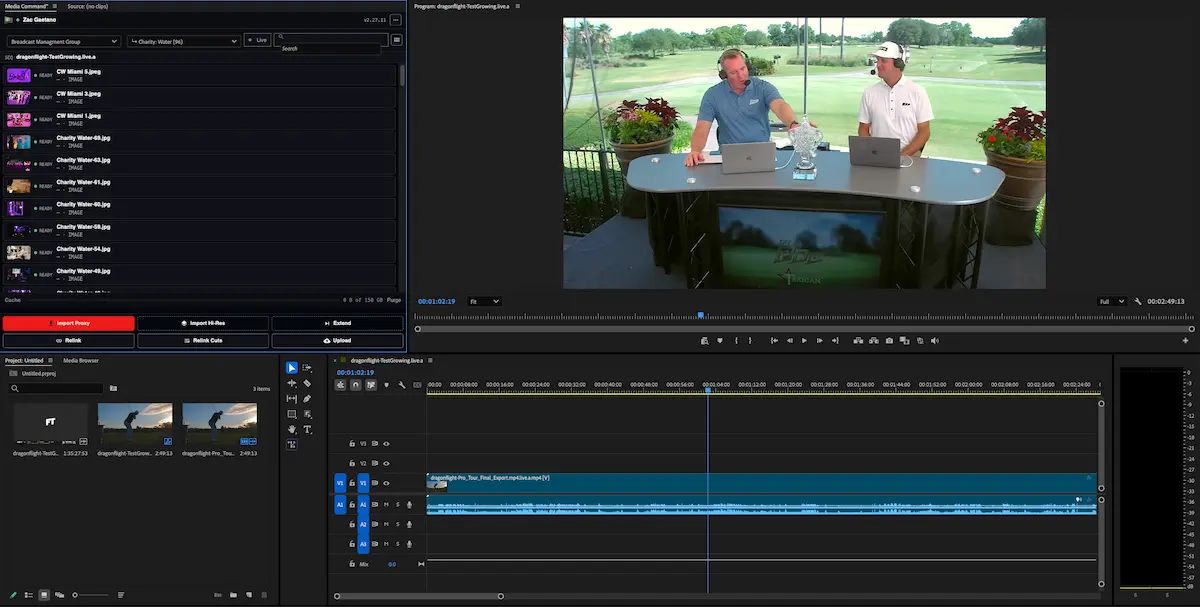Mute audio track A1

pyautogui.click(x=386, y=504)
